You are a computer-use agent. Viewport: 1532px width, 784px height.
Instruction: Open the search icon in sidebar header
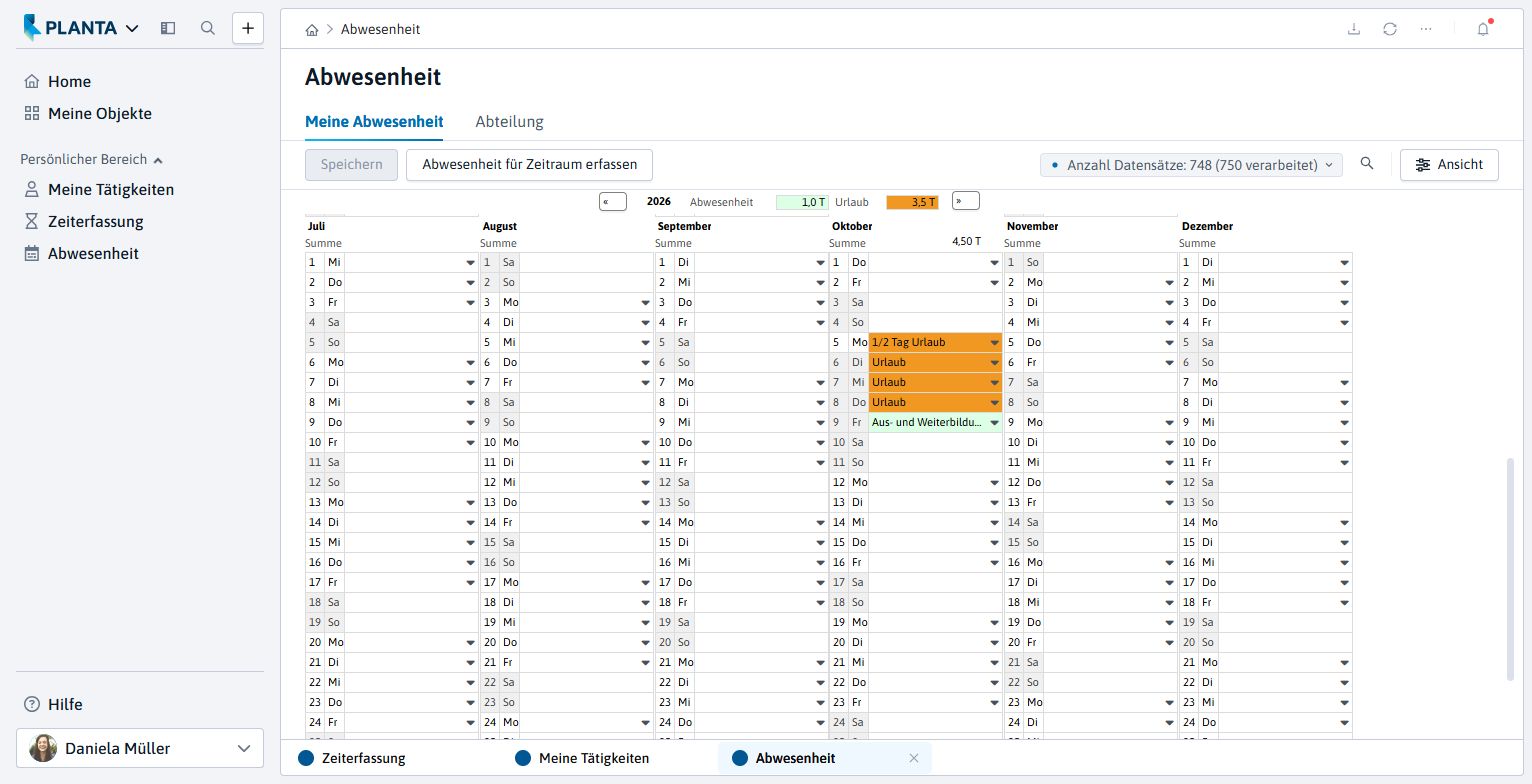pos(208,28)
